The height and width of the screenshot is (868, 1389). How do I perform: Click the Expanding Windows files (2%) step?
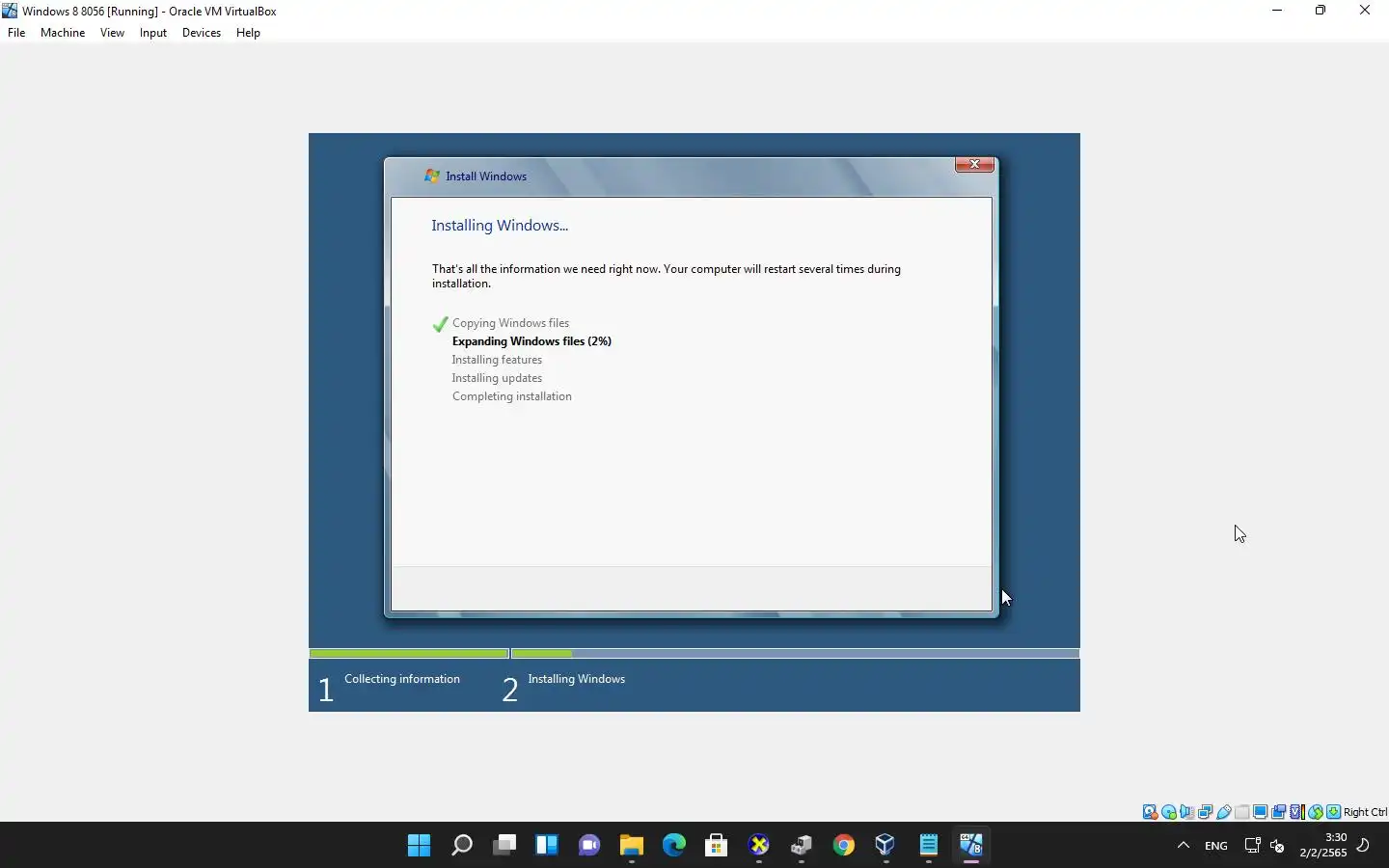[x=531, y=341]
